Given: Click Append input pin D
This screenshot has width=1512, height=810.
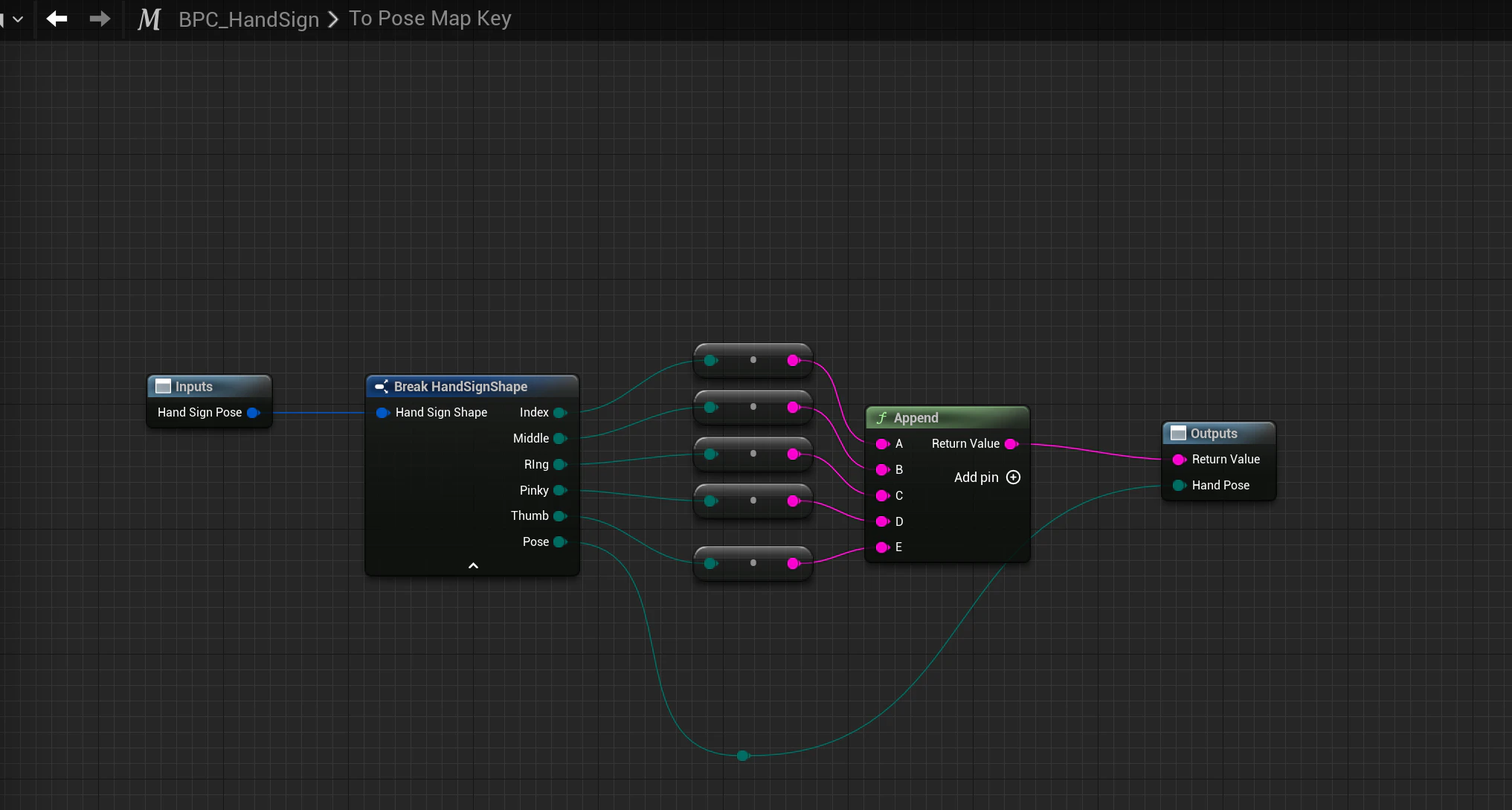Looking at the screenshot, I should pos(883,521).
